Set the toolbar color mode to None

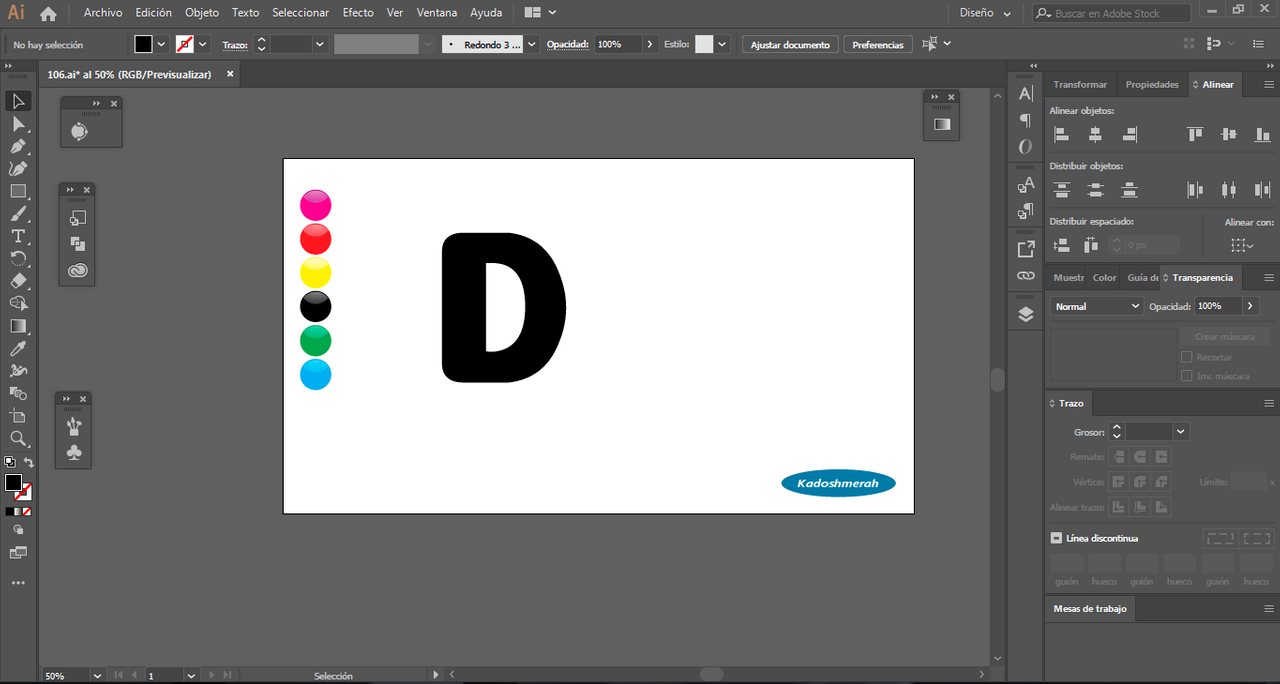(27, 511)
